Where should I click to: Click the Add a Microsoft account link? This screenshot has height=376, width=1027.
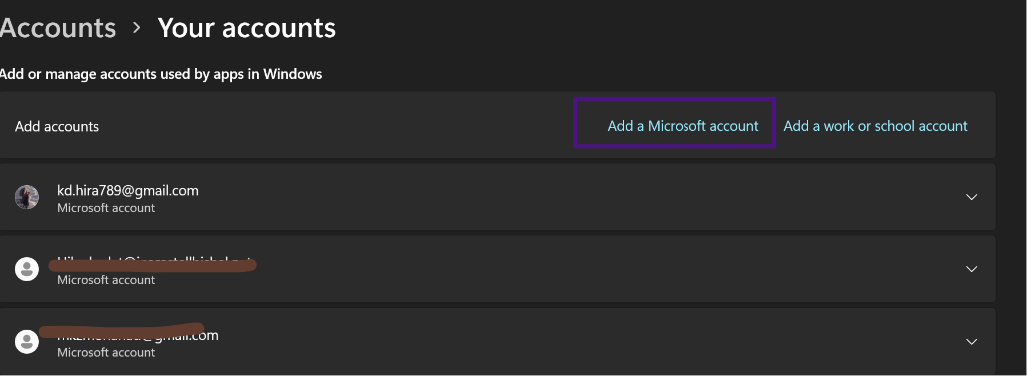click(x=682, y=126)
